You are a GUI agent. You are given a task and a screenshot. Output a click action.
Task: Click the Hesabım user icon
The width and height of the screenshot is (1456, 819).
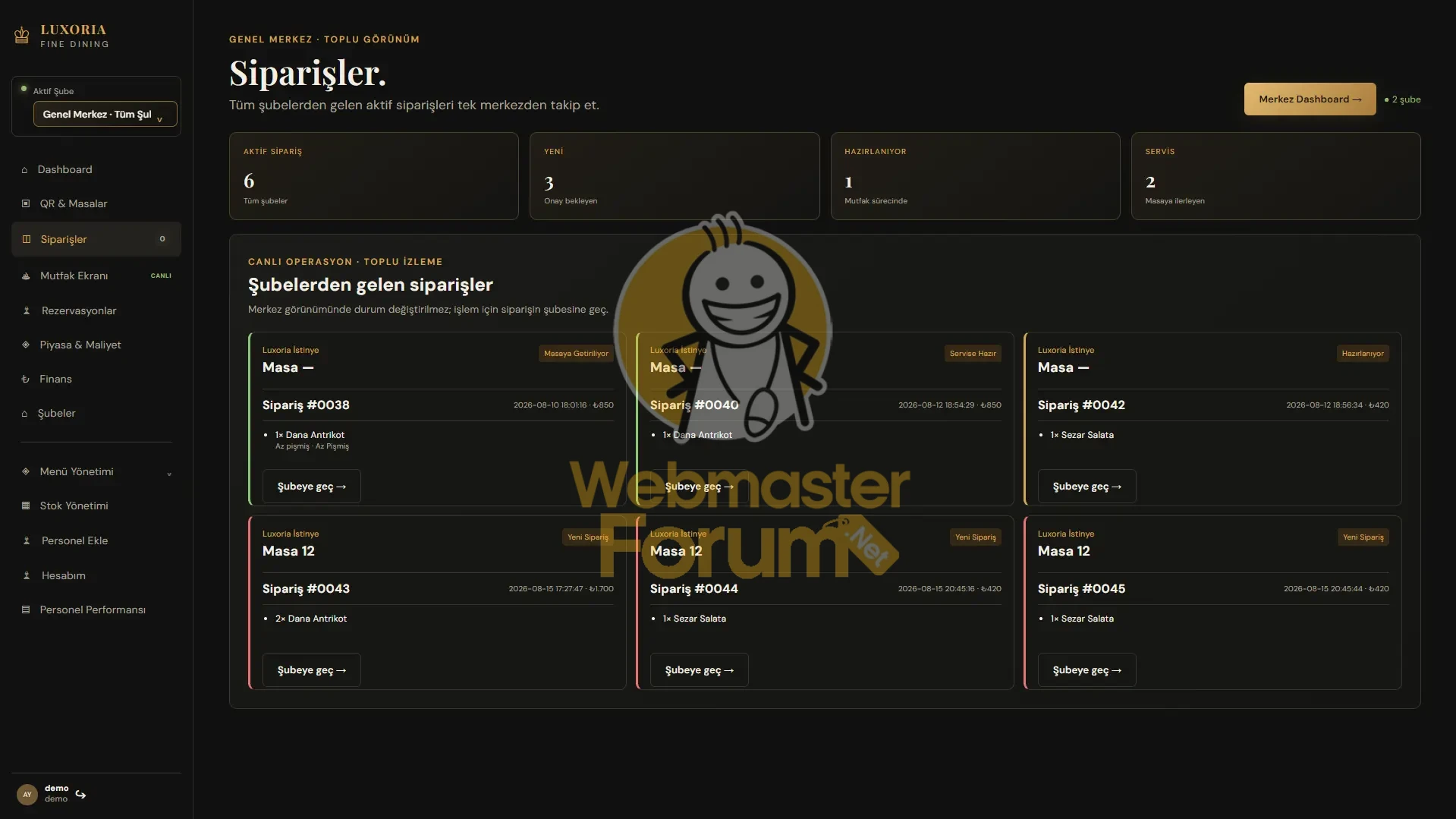pos(27,575)
